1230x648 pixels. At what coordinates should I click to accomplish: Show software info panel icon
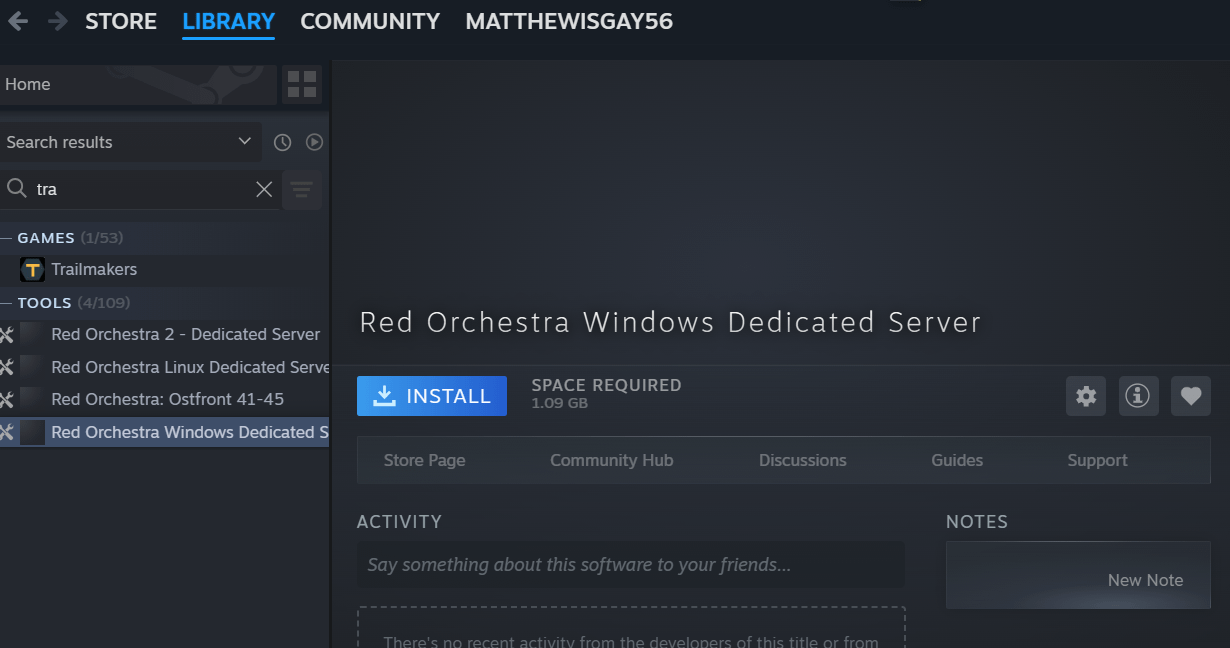pyautogui.click(x=1138, y=396)
